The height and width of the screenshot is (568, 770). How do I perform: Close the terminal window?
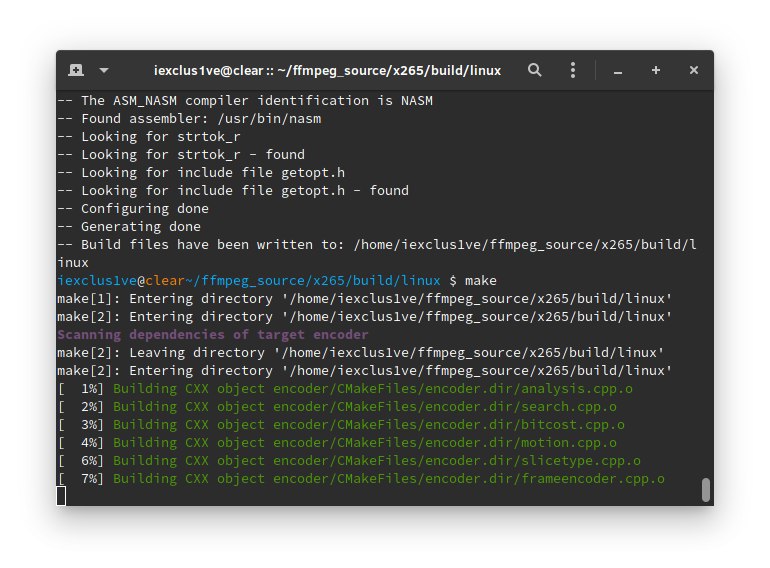point(693,70)
